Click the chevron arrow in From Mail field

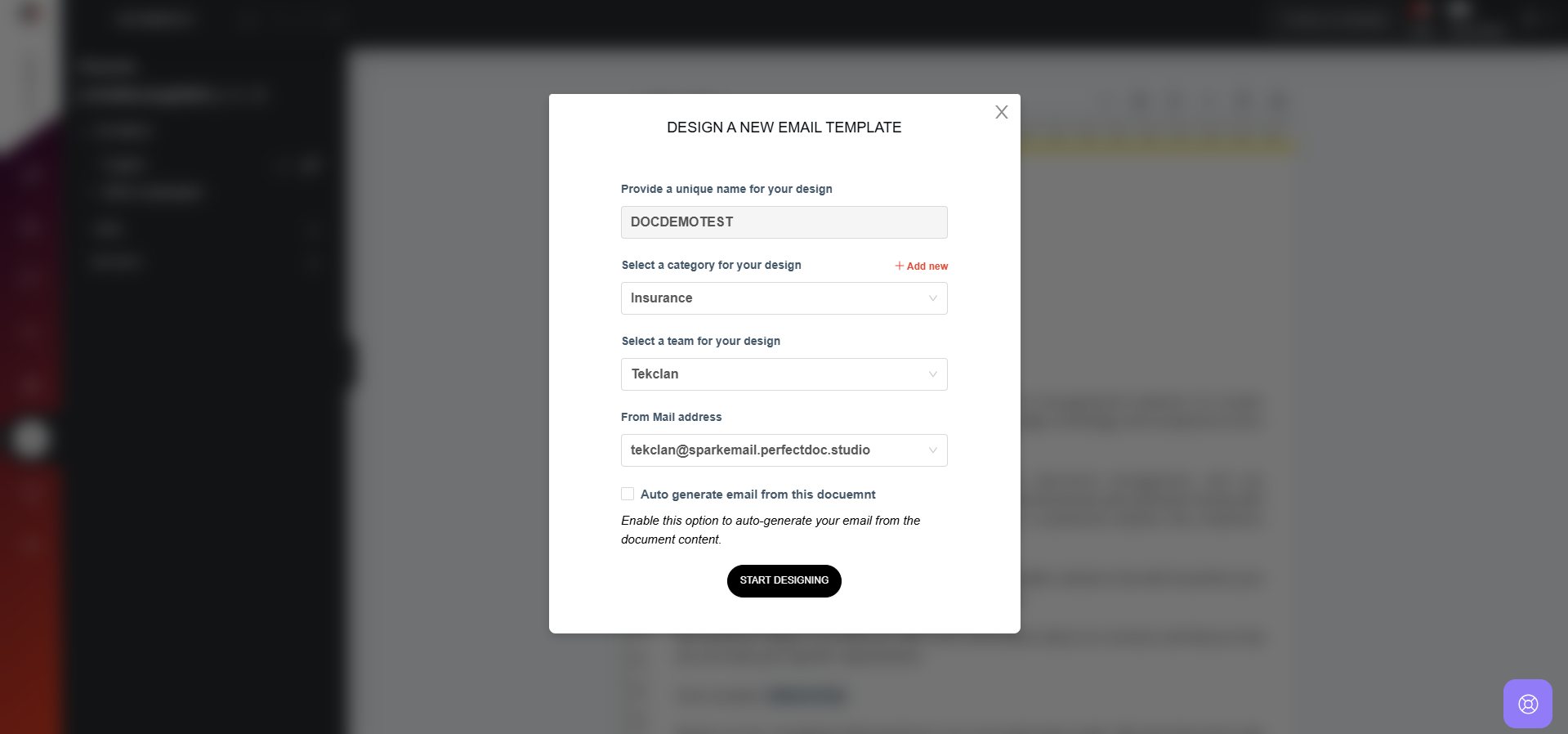(932, 450)
